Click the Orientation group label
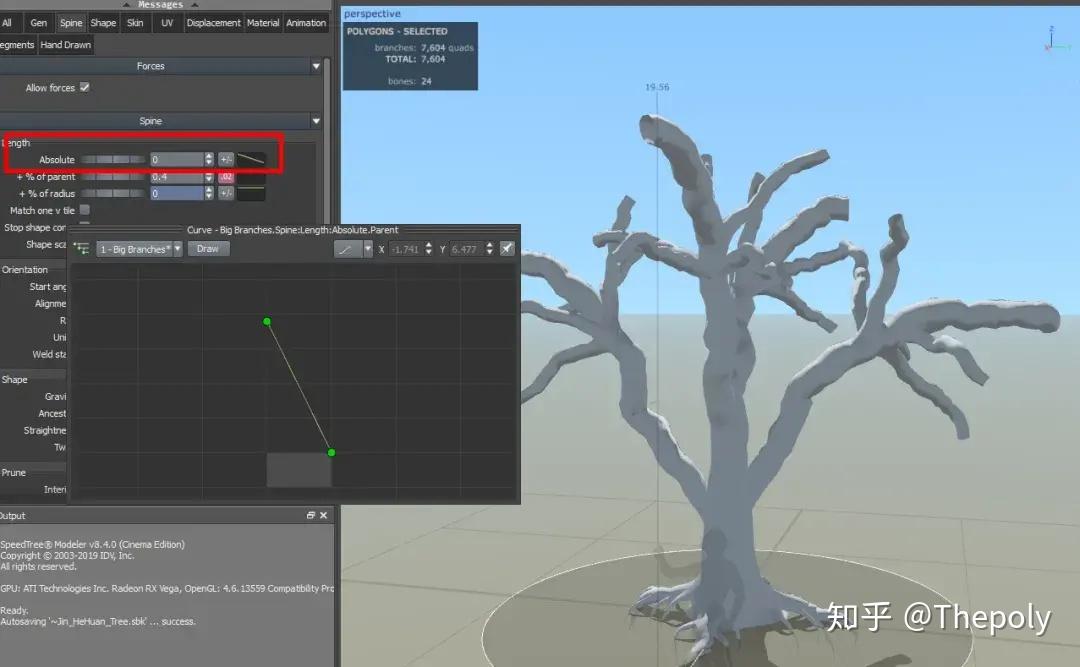 point(25,269)
